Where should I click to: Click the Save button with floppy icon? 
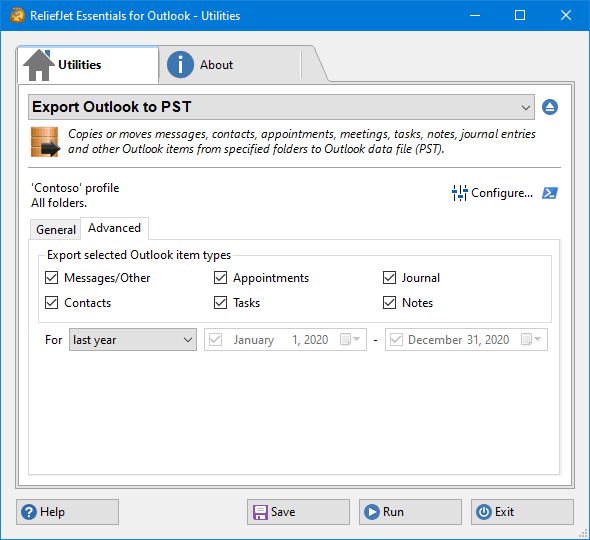(298, 512)
